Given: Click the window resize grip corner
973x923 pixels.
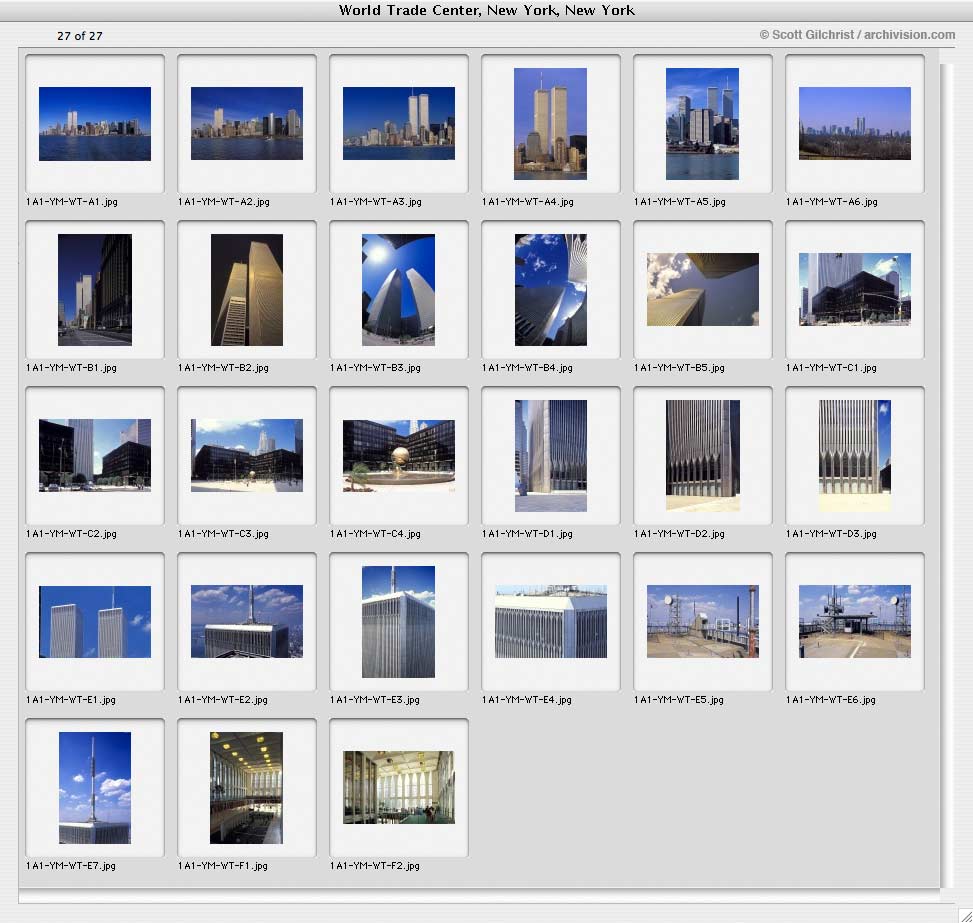Looking at the screenshot, I should (966, 916).
